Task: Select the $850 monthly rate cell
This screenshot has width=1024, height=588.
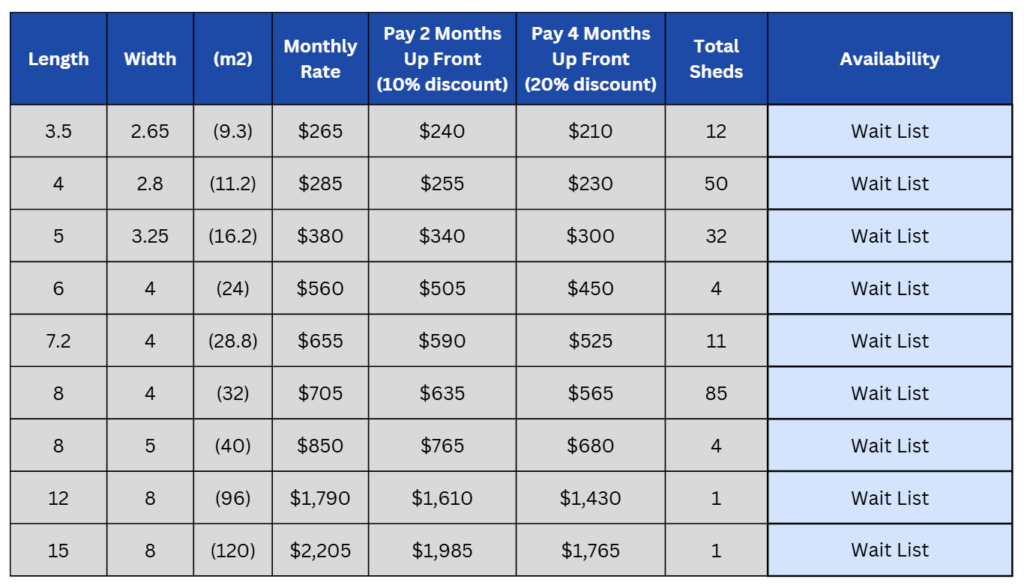Action: click(x=320, y=446)
